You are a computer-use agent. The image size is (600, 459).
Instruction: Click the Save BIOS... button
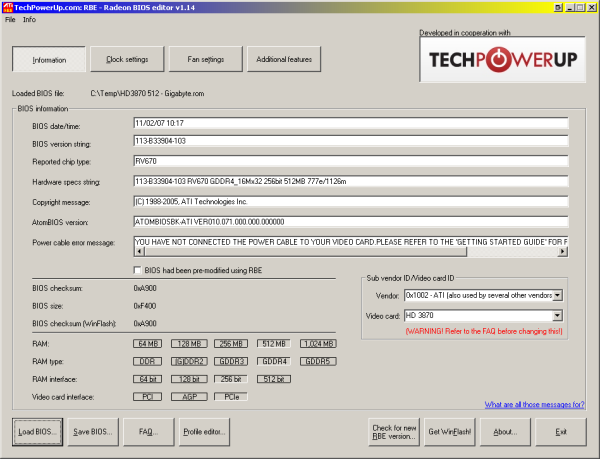click(x=93, y=432)
